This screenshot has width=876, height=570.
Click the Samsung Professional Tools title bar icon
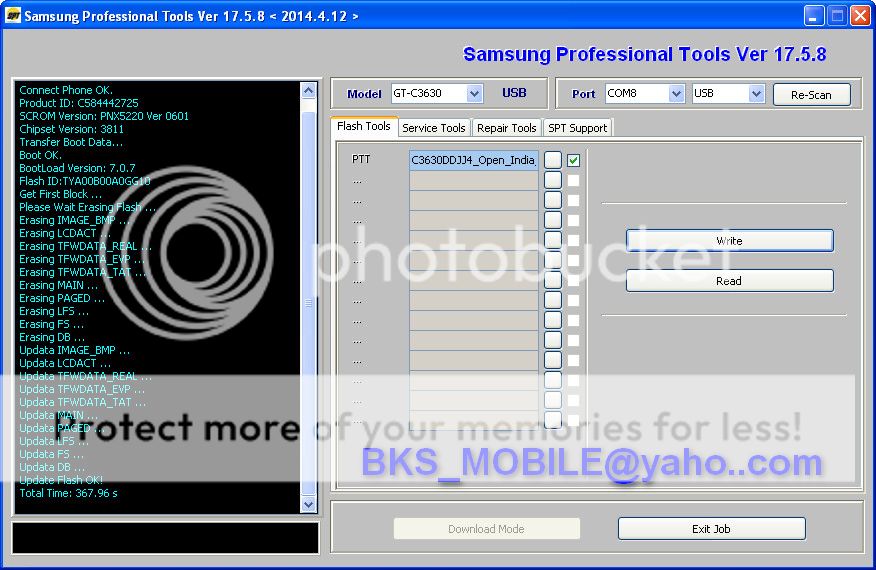coord(13,16)
